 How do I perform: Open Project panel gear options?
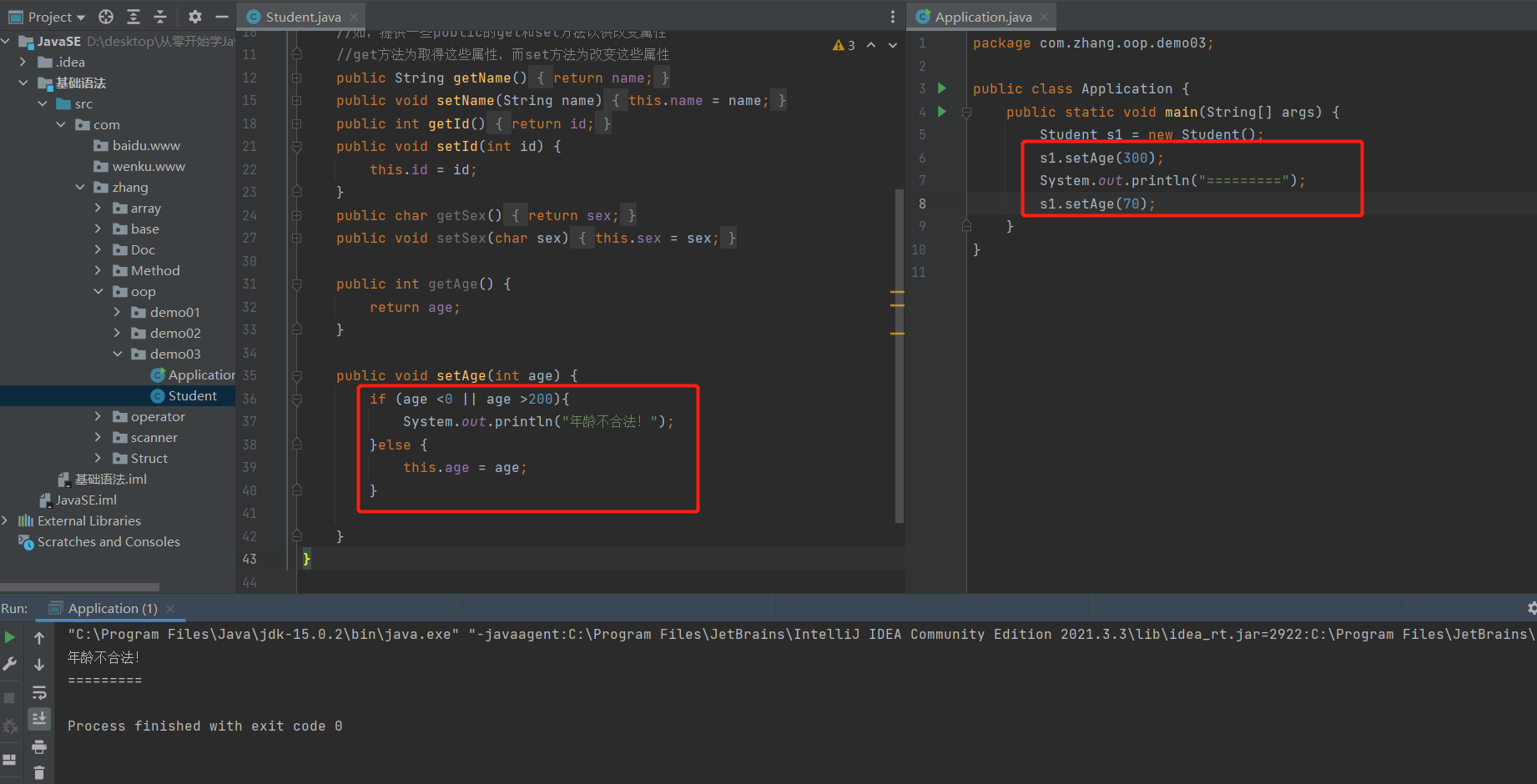(x=195, y=17)
